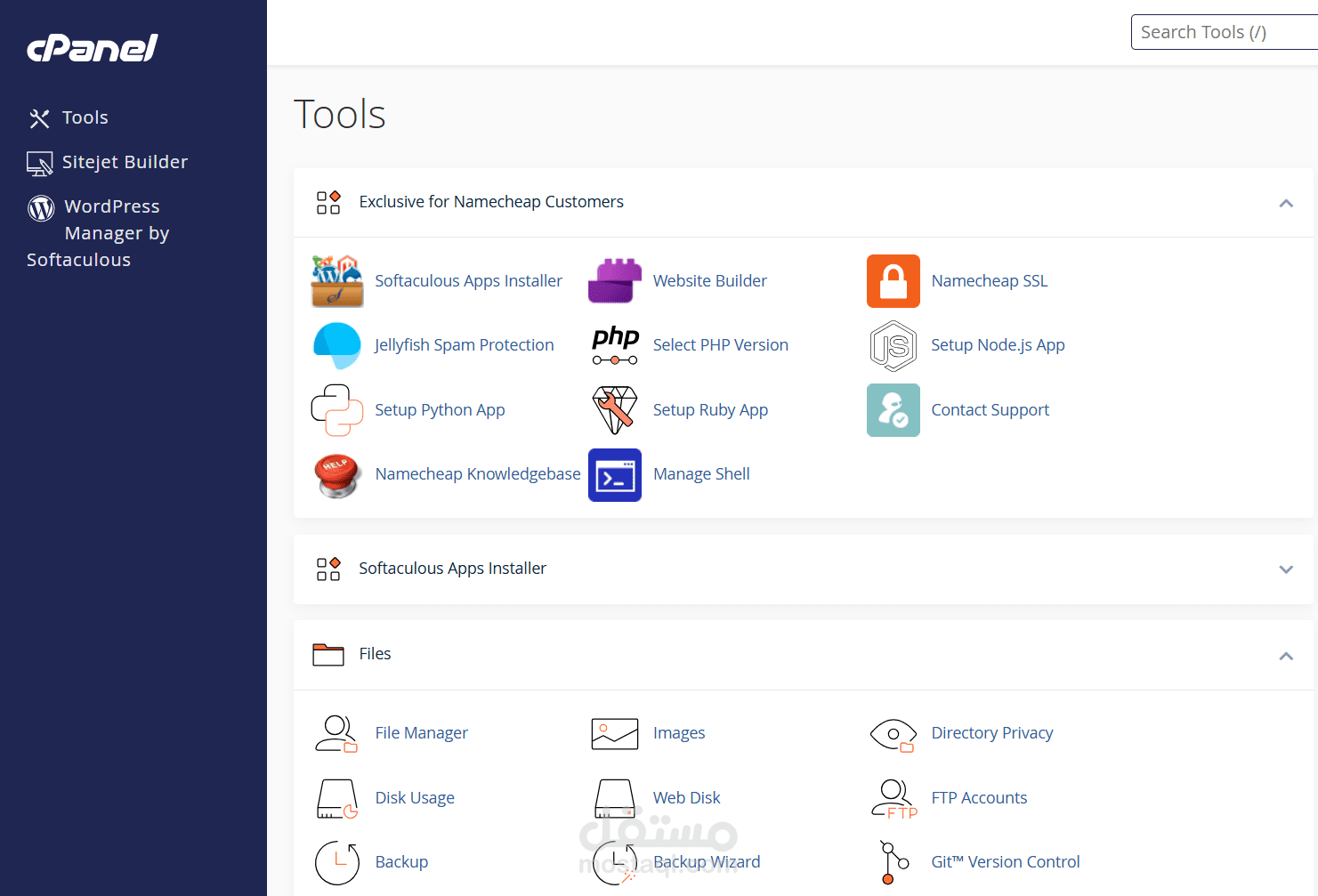
Task: Open the Namecheap SSL link
Action: pos(990,281)
